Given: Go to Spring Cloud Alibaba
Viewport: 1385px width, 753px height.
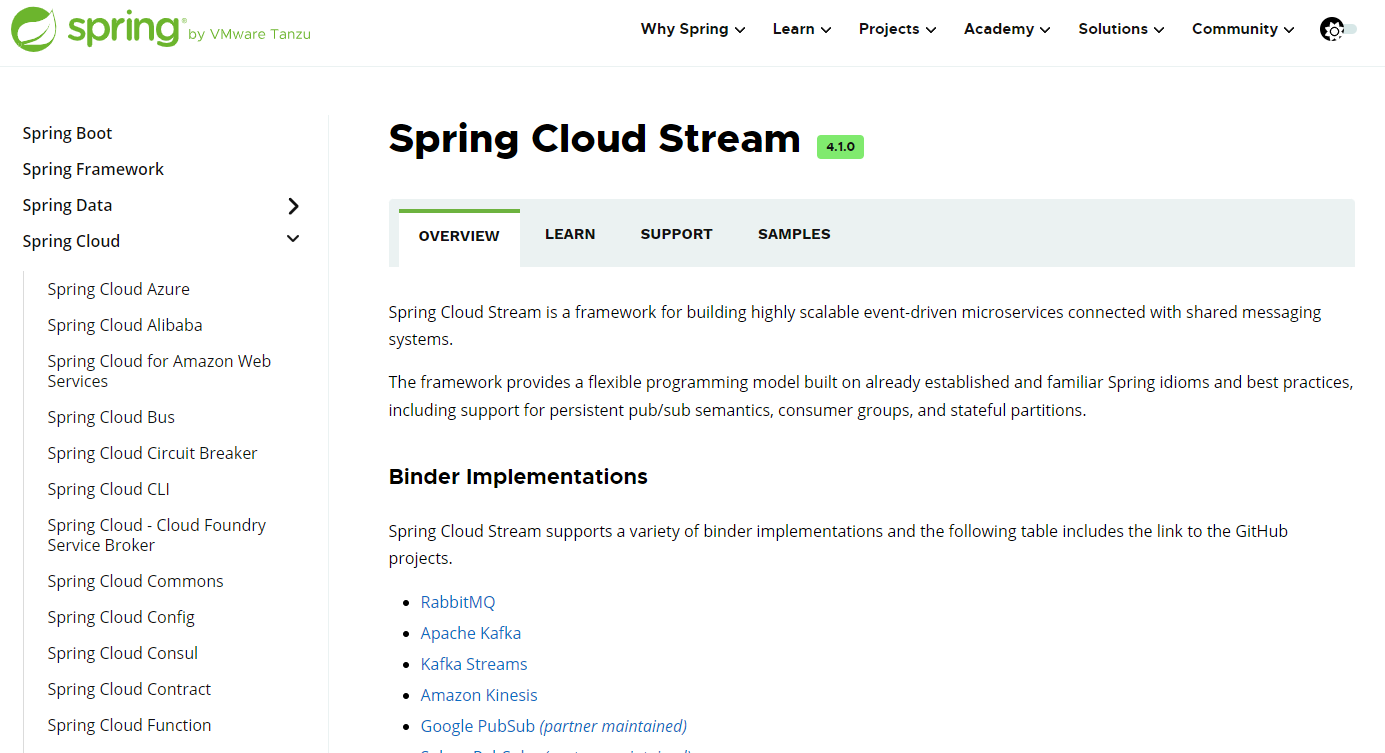Looking at the screenshot, I should [125, 325].
